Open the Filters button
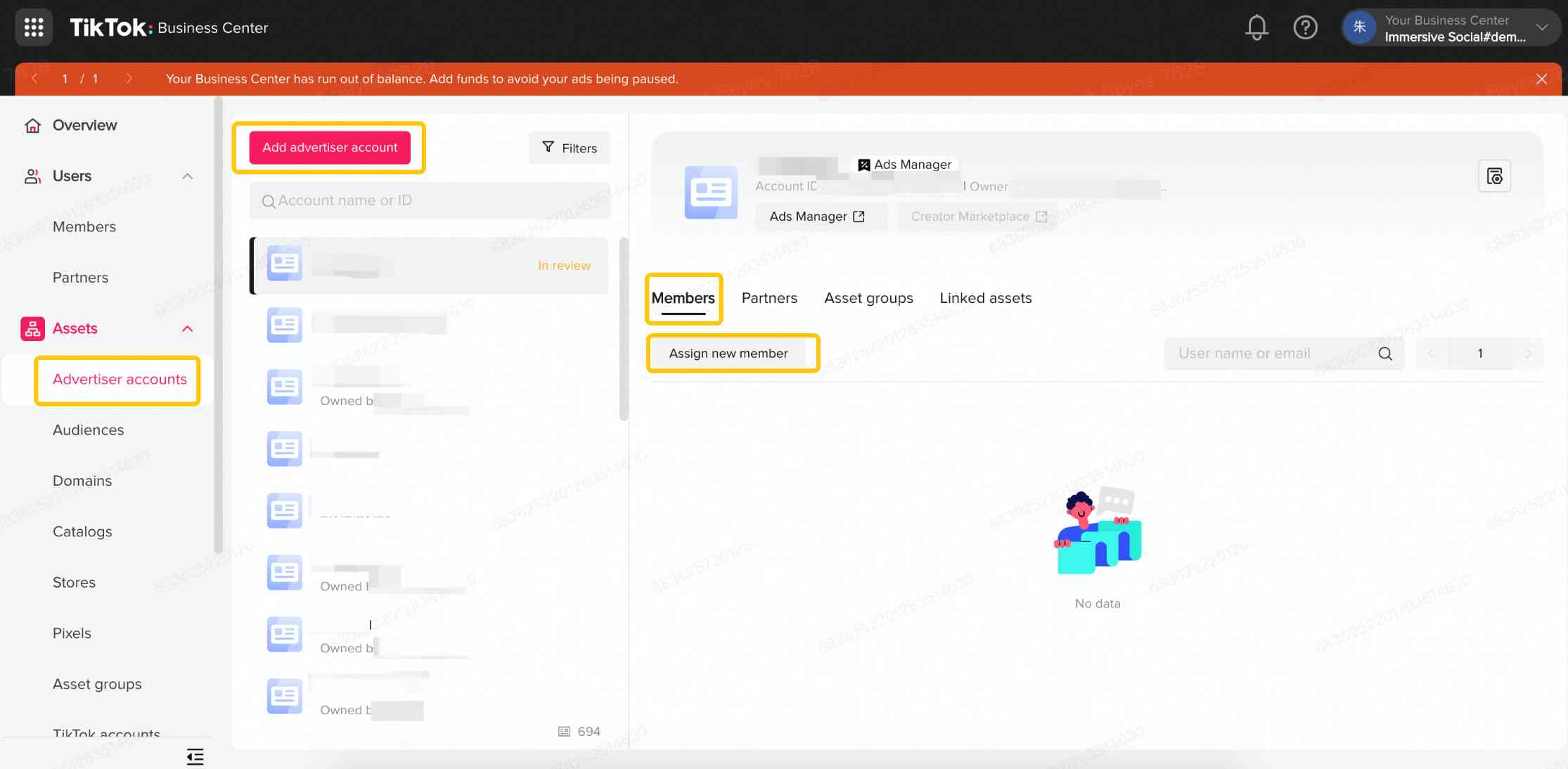The width and height of the screenshot is (1568, 769). tap(570, 148)
